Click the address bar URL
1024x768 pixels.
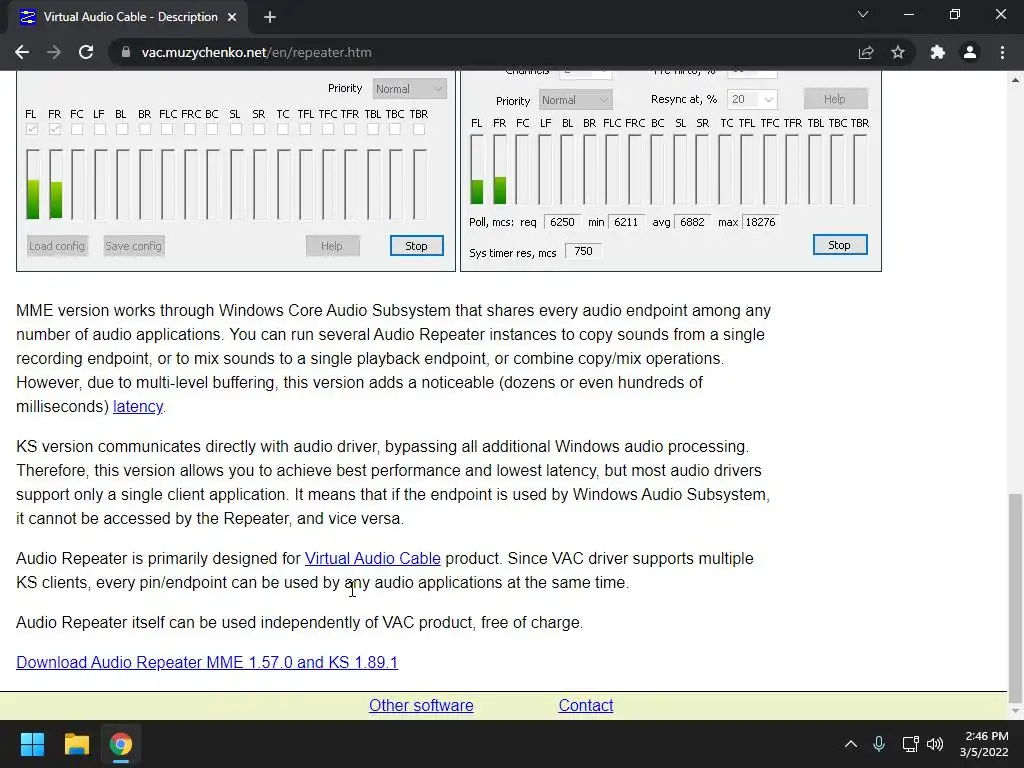pyautogui.click(x=256, y=52)
